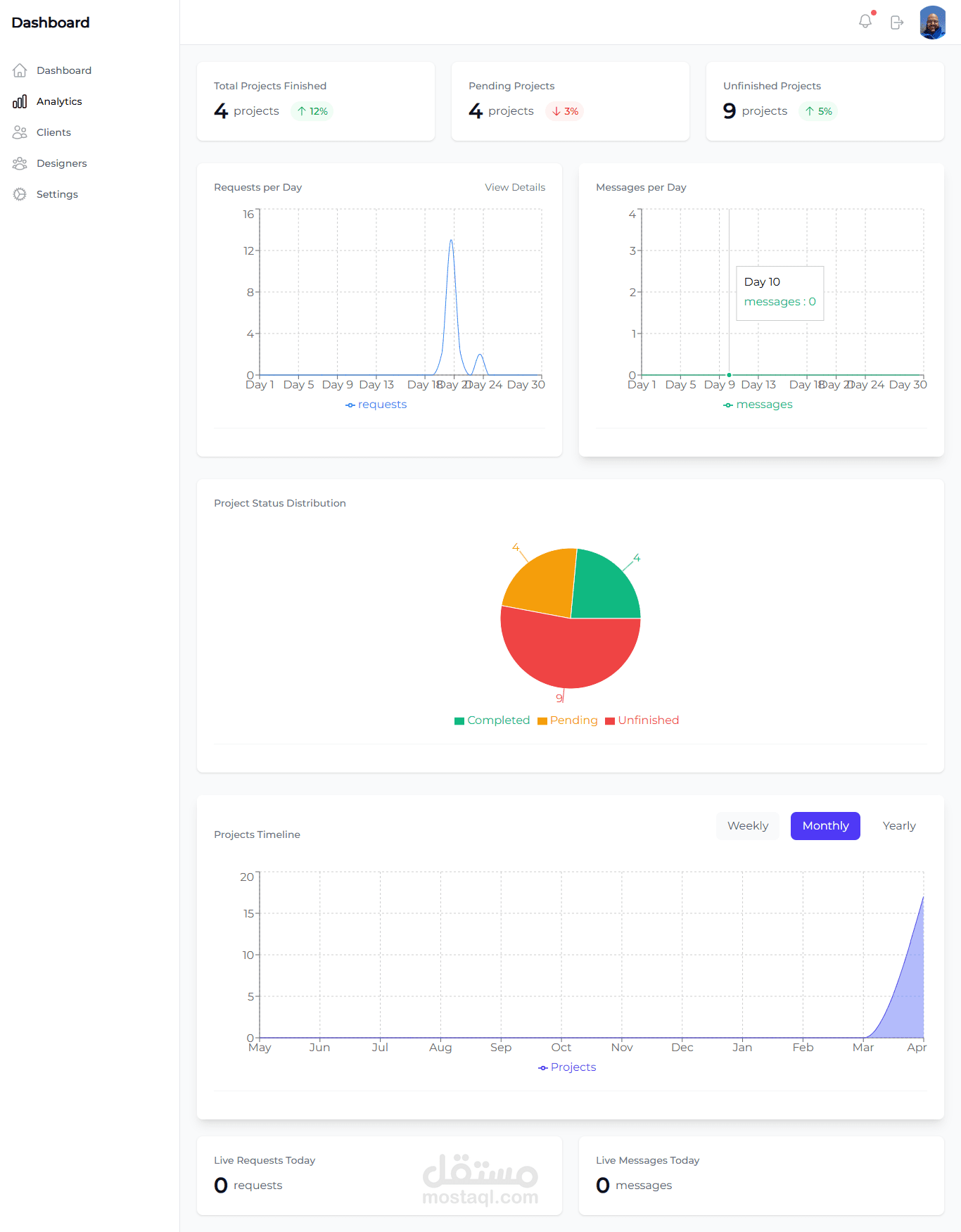The height and width of the screenshot is (1232, 961).
Task: Open notifications bell icon
Action: click(x=865, y=22)
